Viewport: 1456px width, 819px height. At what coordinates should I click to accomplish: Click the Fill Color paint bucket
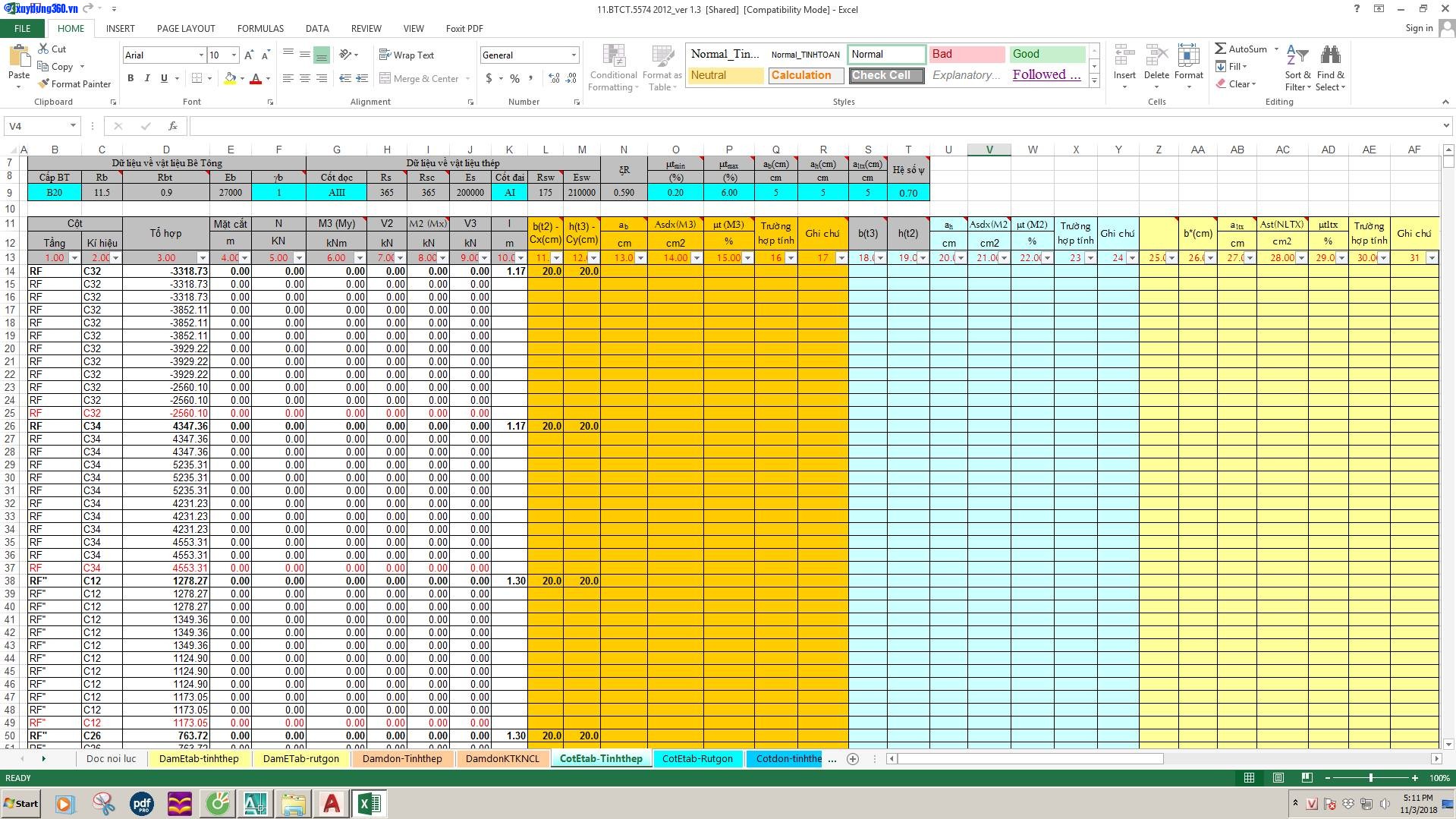(x=230, y=78)
